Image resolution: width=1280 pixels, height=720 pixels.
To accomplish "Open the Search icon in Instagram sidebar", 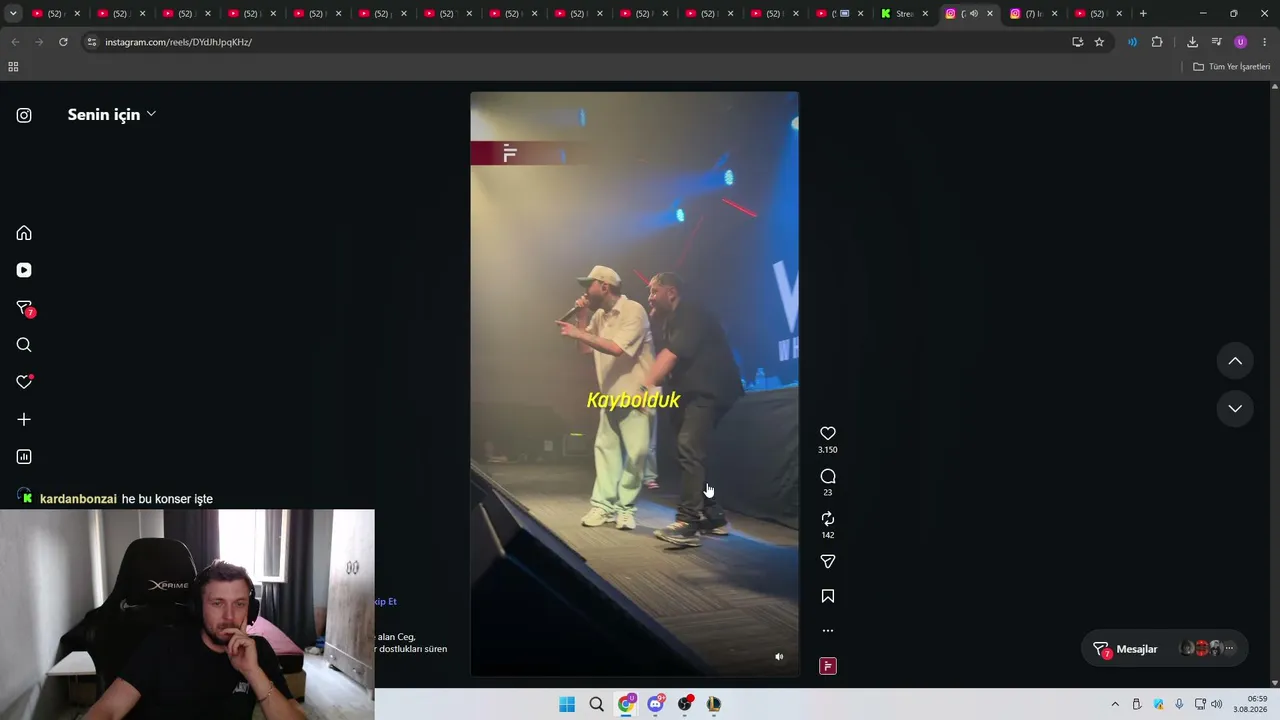I will click(x=24, y=345).
